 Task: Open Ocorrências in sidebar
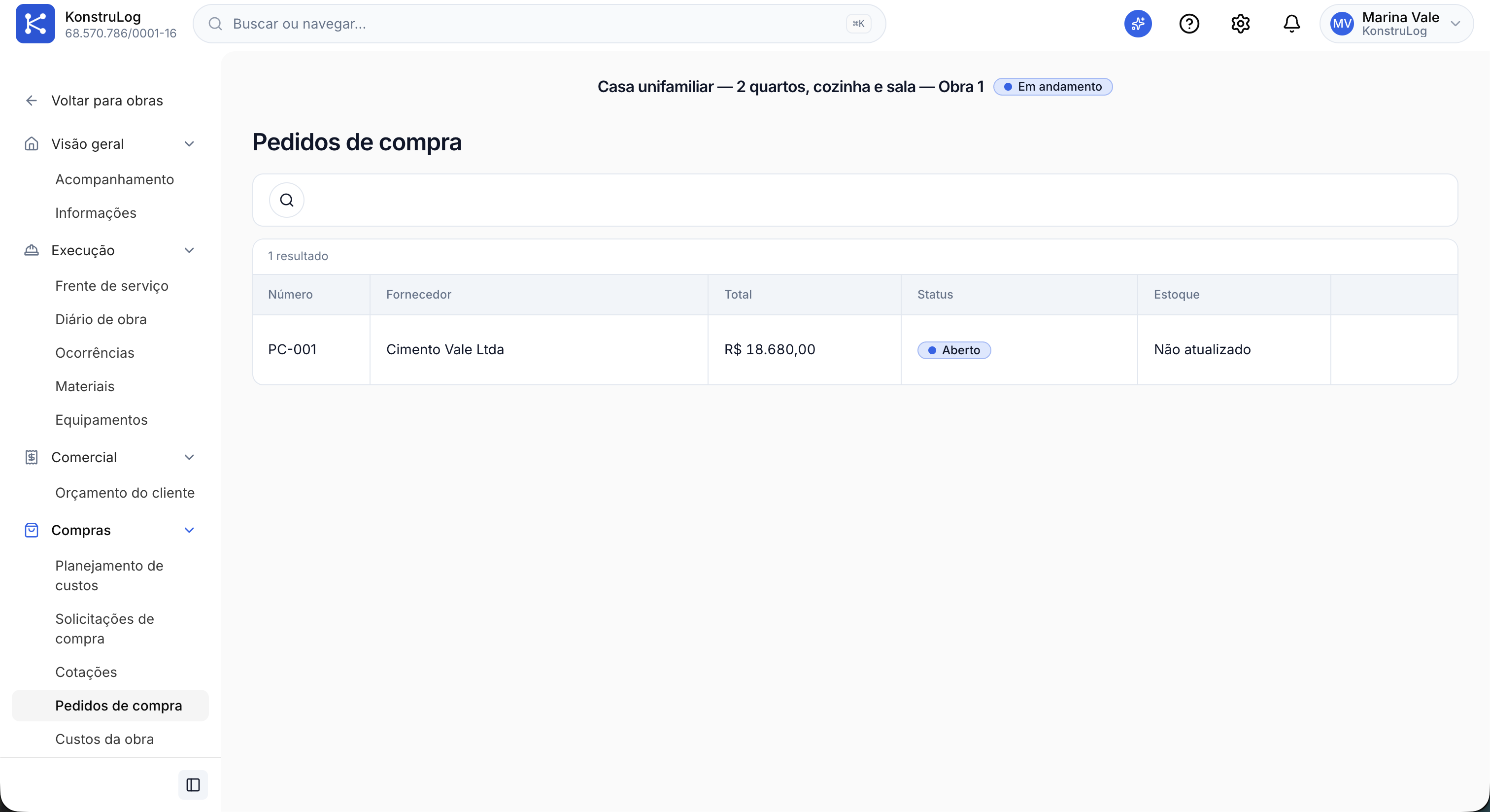click(x=95, y=353)
